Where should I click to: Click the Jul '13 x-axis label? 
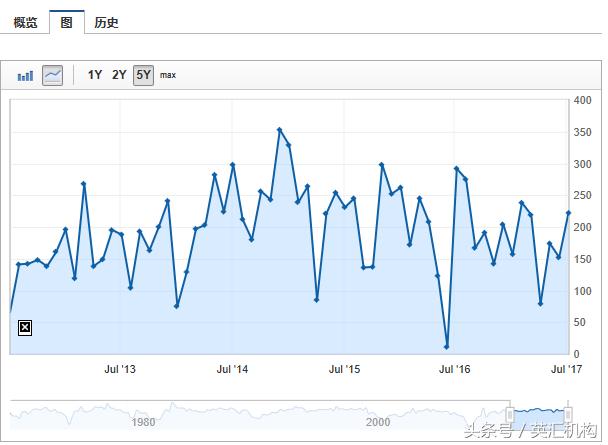[120, 370]
